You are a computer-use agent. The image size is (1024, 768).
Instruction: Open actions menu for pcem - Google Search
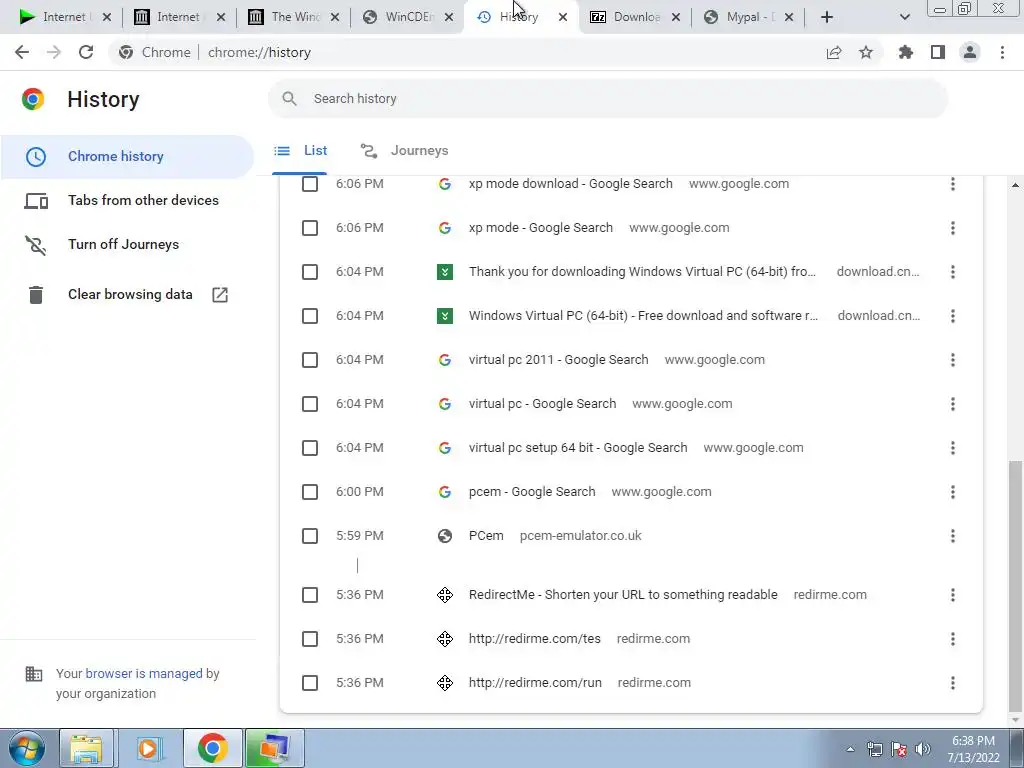pos(953,492)
